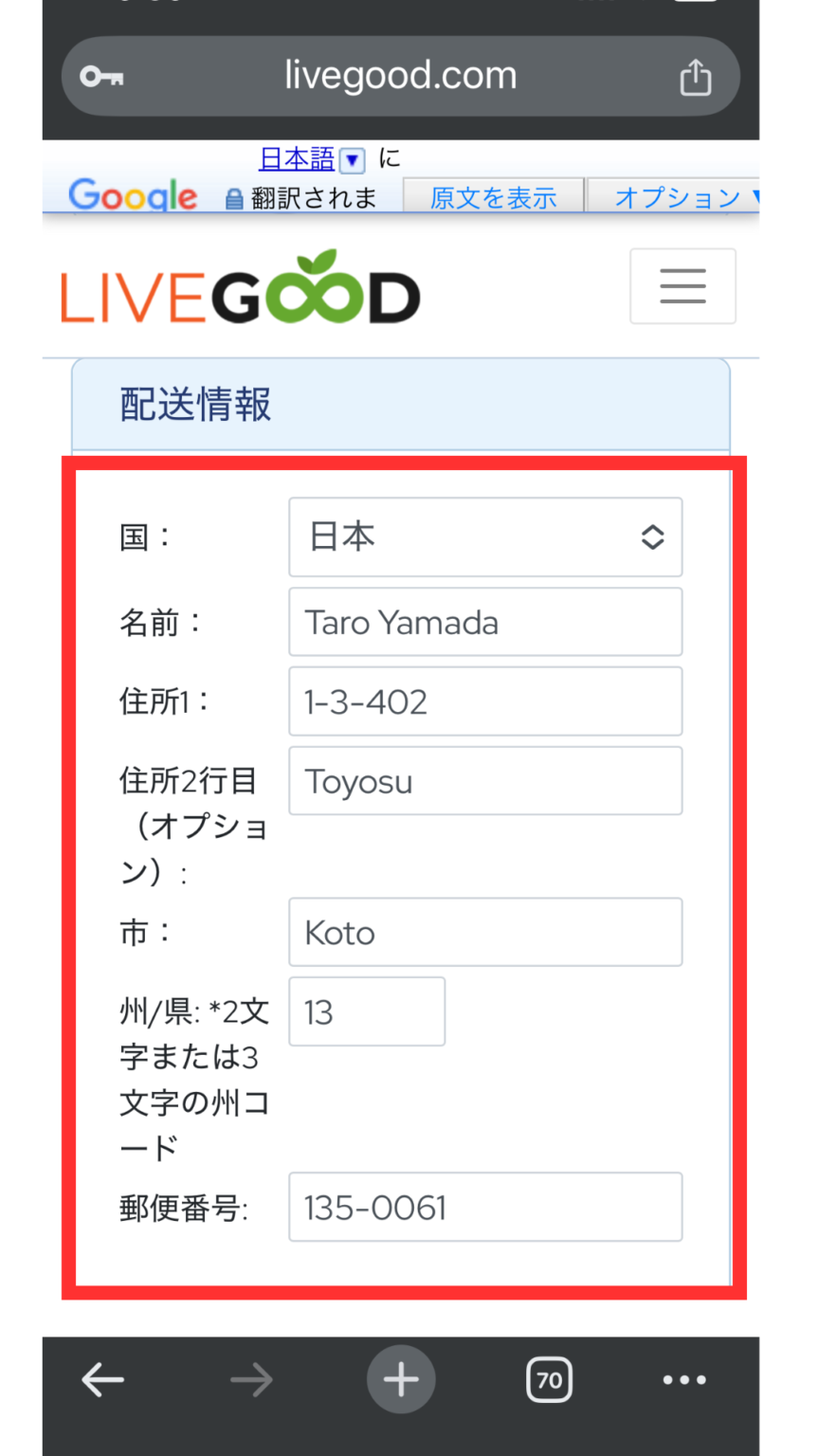819x1456 pixels.
Task: Click the 住所1 field showing 1-3-402
Action: pyautogui.click(x=485, y=701)
